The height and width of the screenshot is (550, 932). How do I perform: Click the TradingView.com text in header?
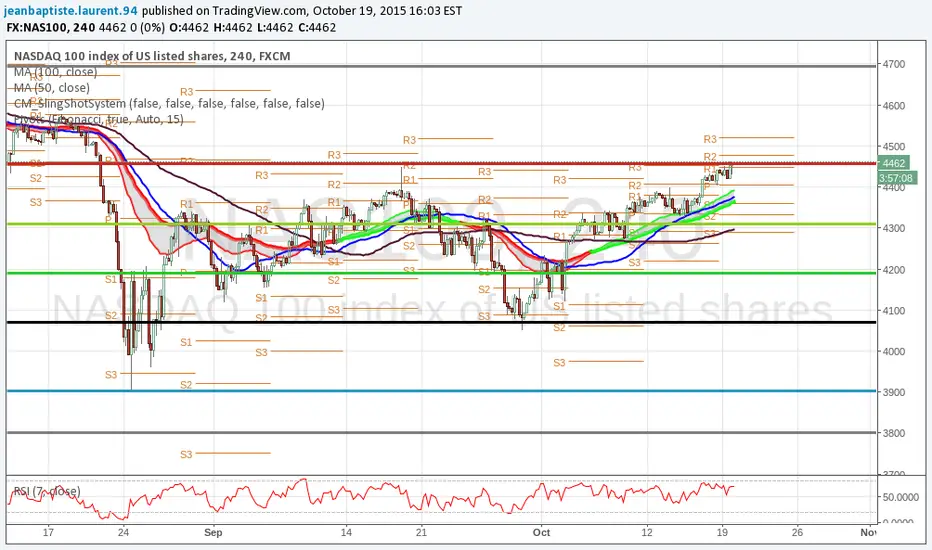click(x=260, y=11)
